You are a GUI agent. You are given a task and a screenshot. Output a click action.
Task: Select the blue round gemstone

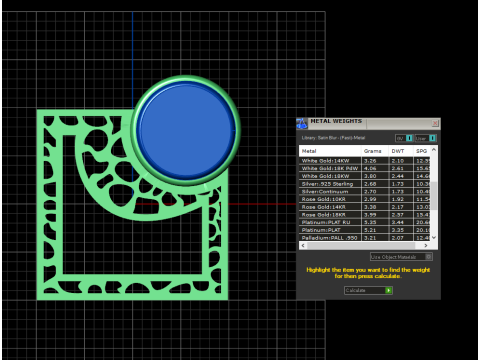point(186,130)
